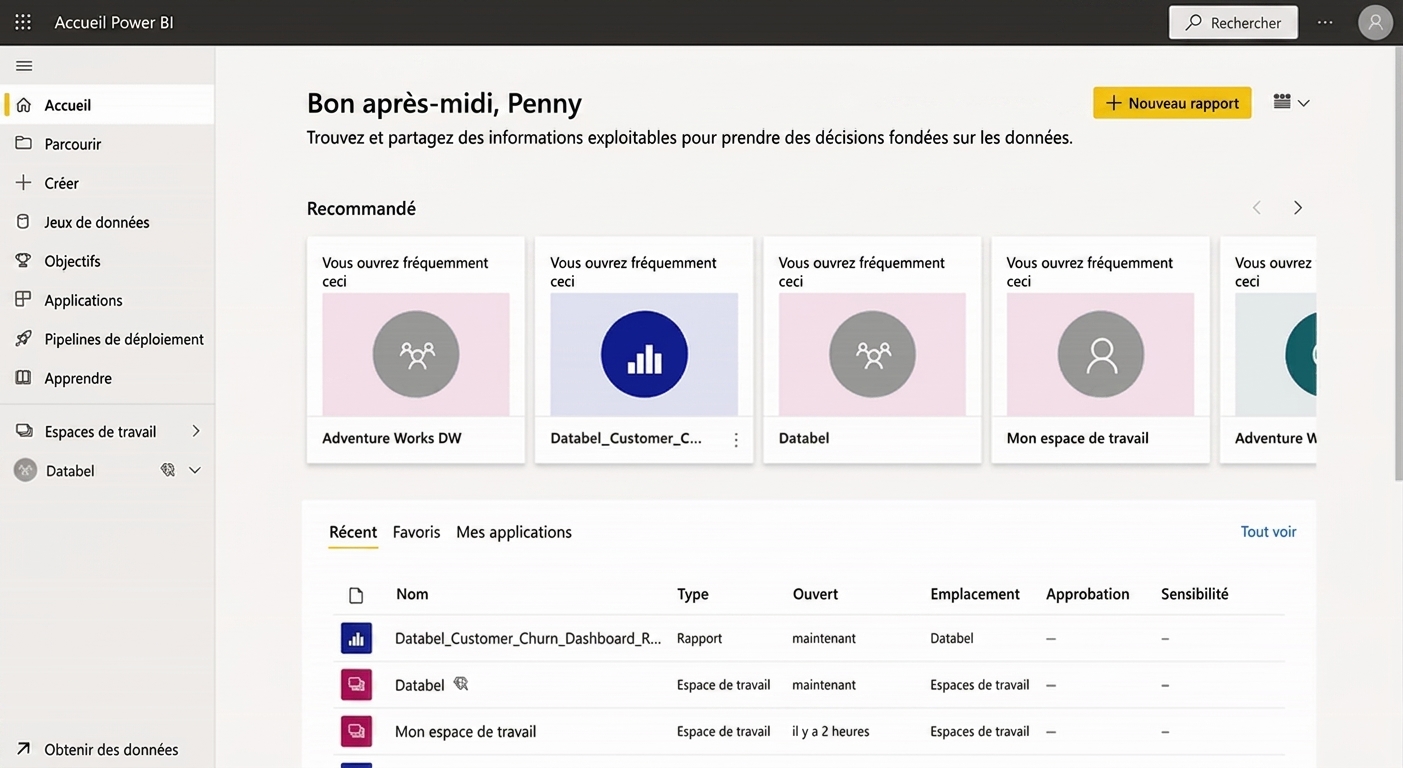Viewport: 1403px width, 768px height.
Task: Select Accueil in the navigation pane
Action: [108, 105]
